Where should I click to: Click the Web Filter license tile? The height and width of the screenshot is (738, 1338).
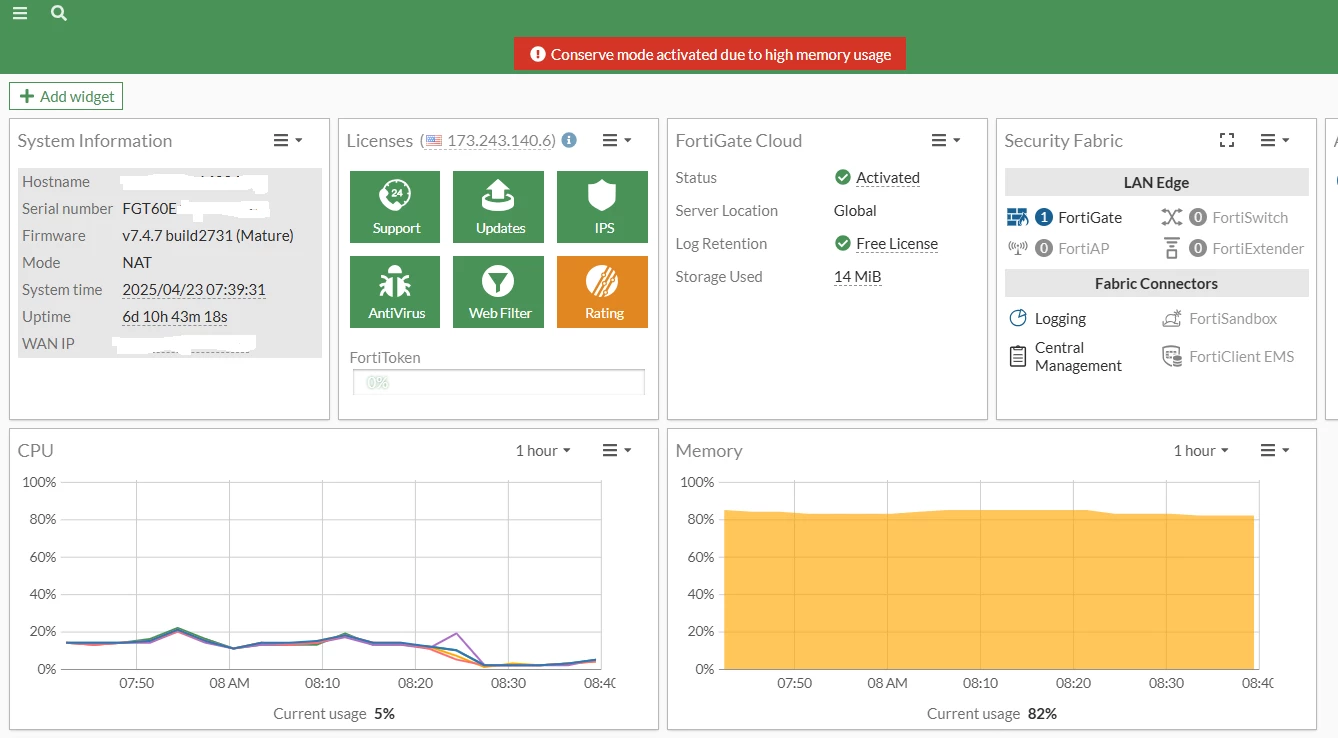(x=499, y=292)
